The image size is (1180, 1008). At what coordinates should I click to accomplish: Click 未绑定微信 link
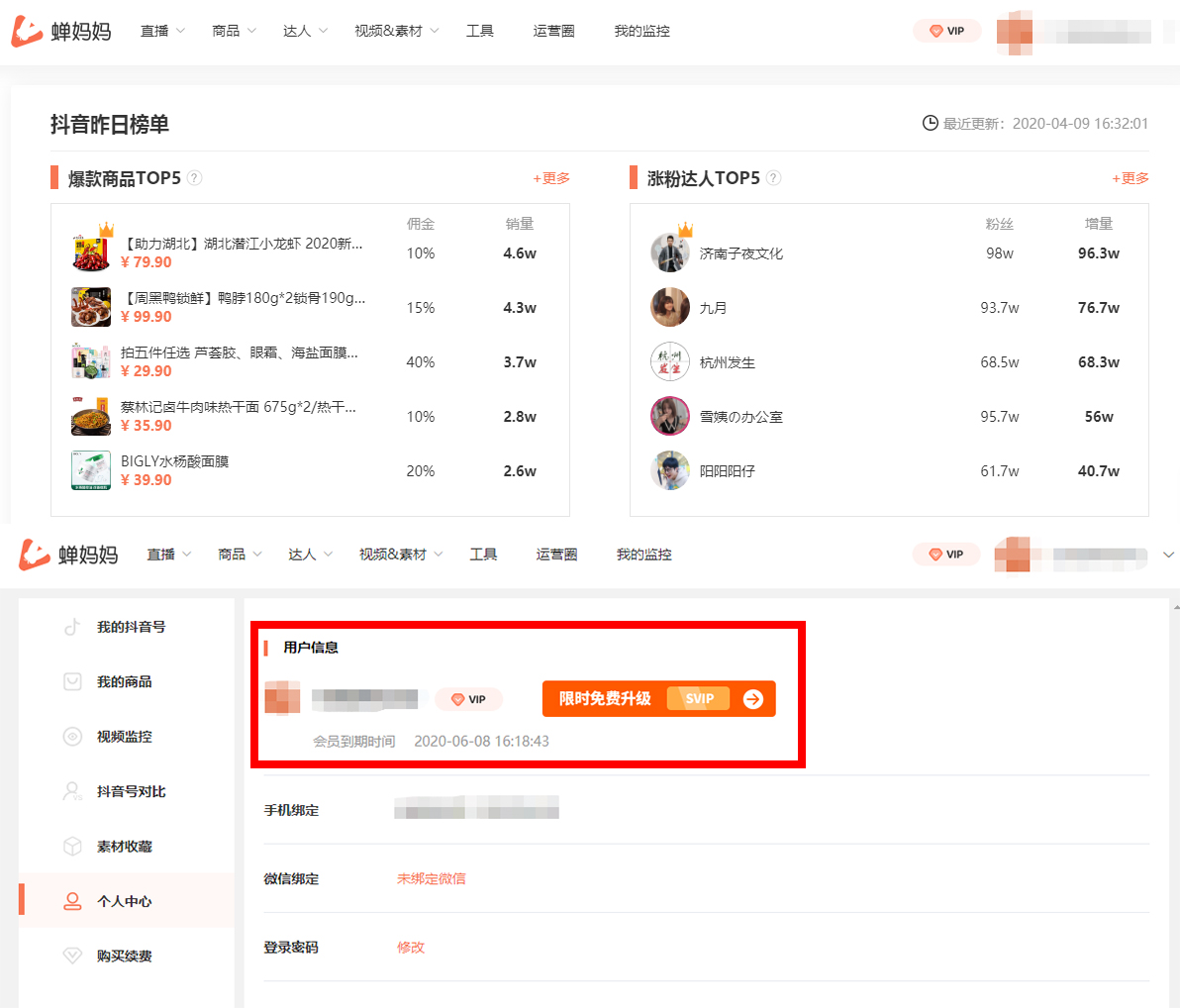pyautogui.click(x=432, y=878)
